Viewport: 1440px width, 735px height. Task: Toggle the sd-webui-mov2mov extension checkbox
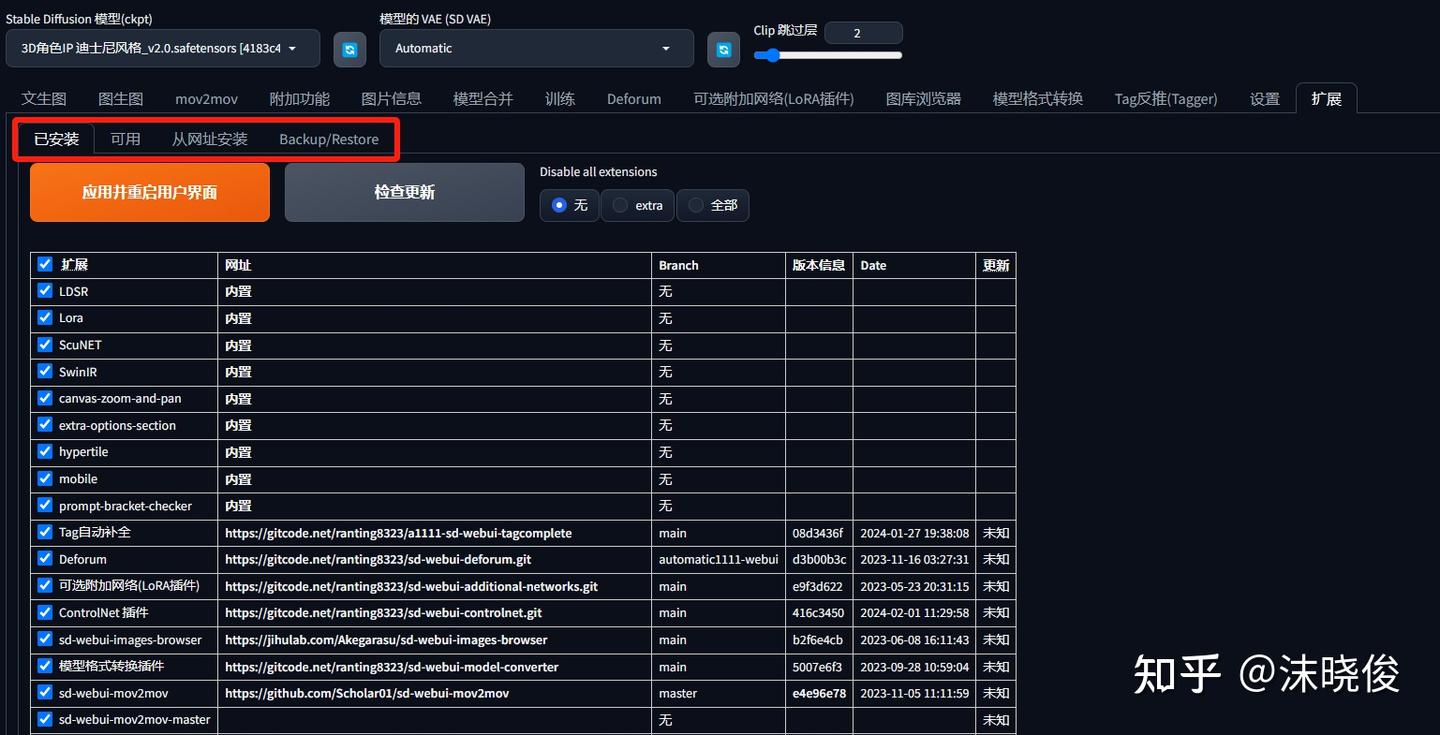(x=44, y=693)
